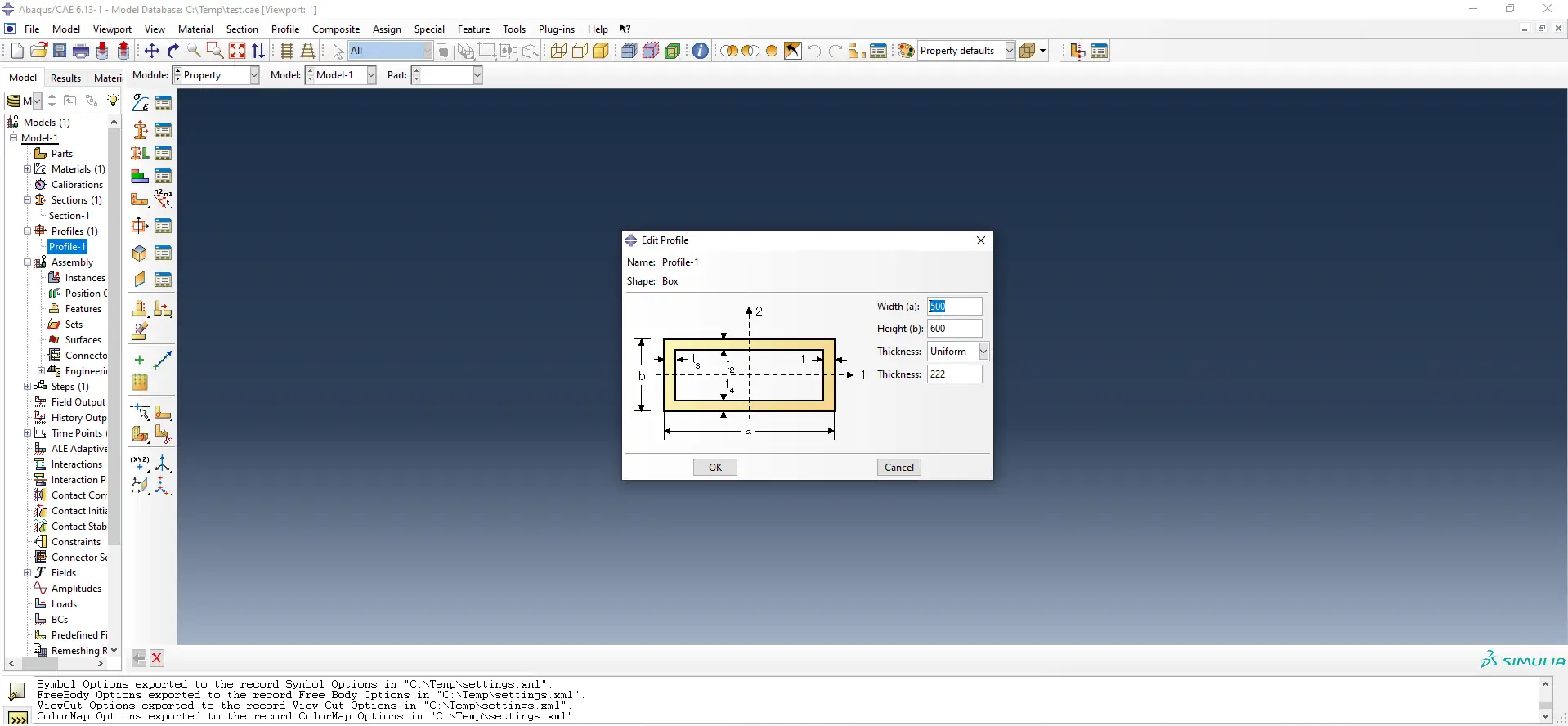Toggle the model tree light bulb filter
Viewport: 1568px width, 726px height.
113,101
